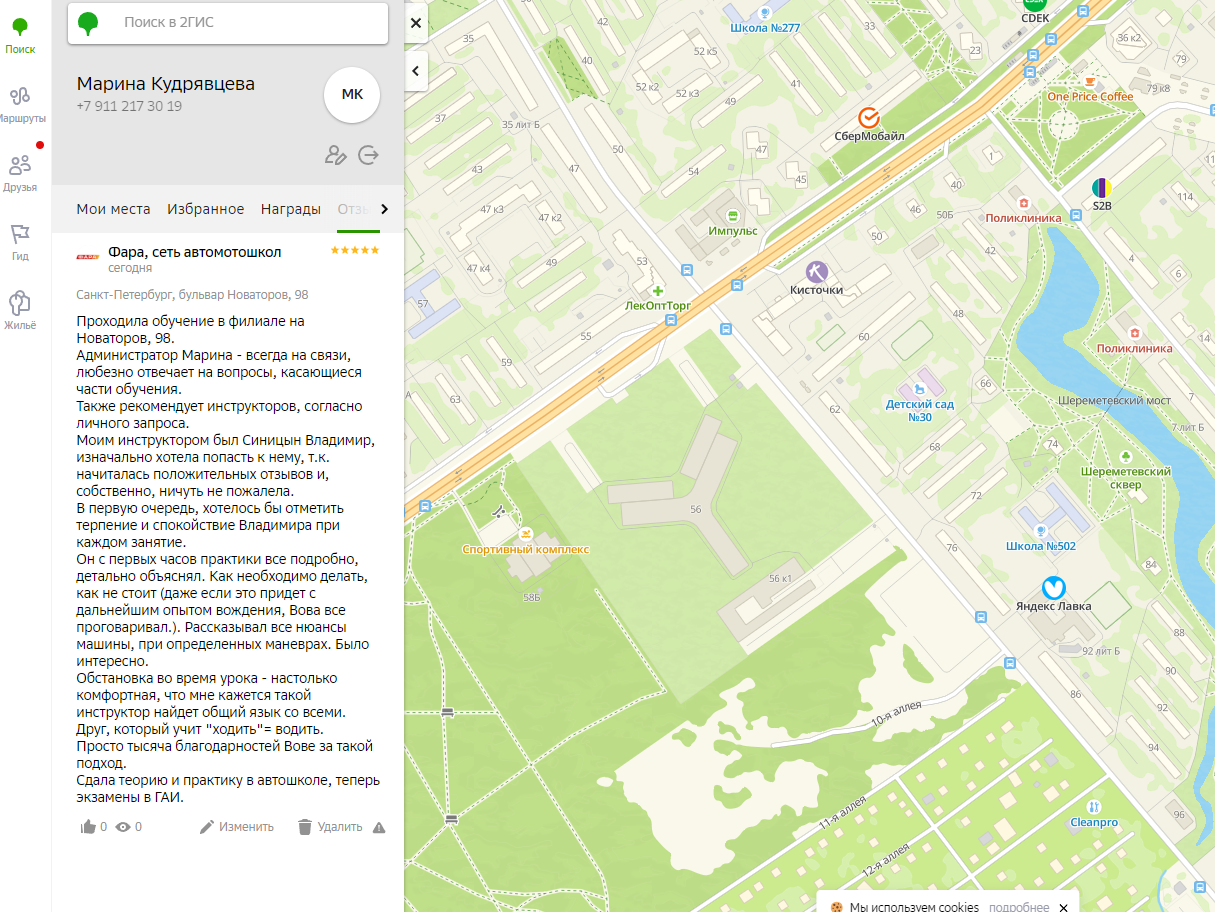
Task: Click the edit profile icon
Action: (x=335, y=155)
